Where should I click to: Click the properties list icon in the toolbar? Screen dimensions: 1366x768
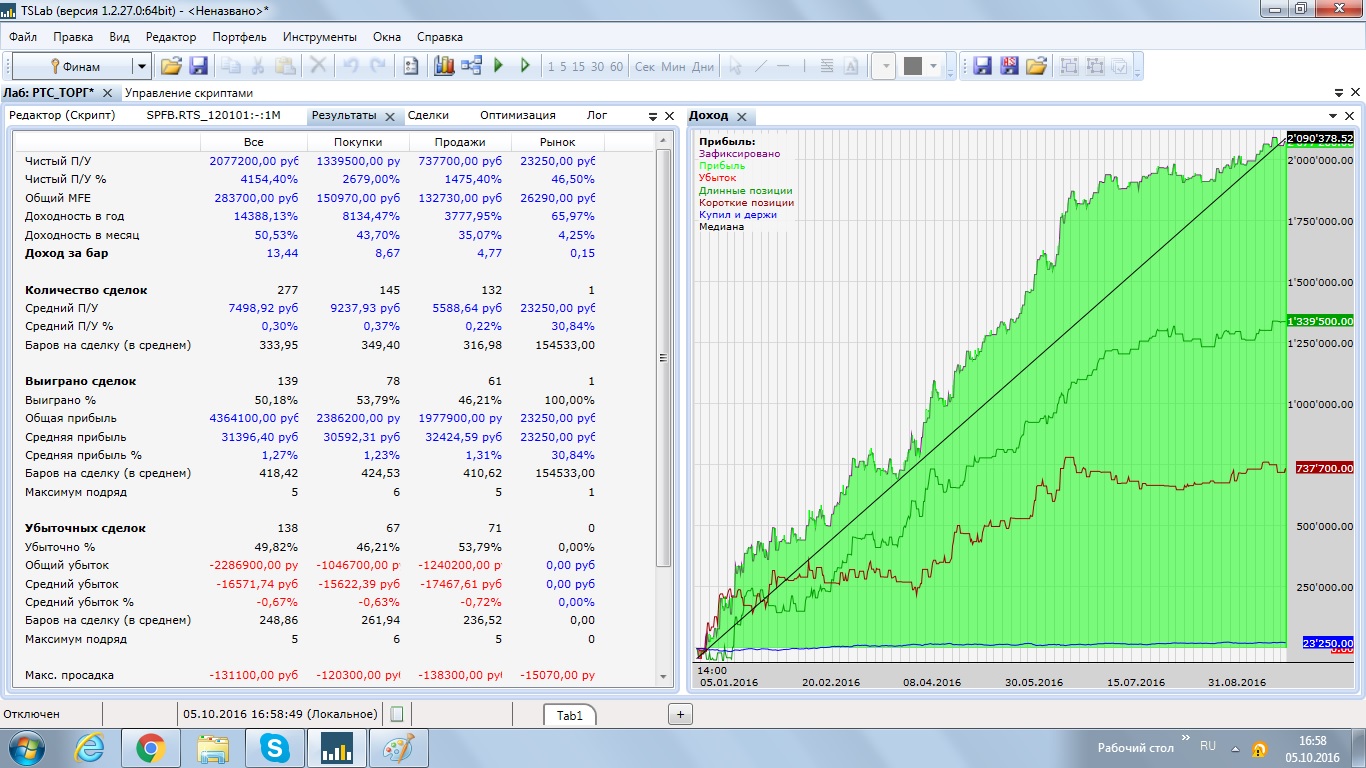tap(410, 66)
